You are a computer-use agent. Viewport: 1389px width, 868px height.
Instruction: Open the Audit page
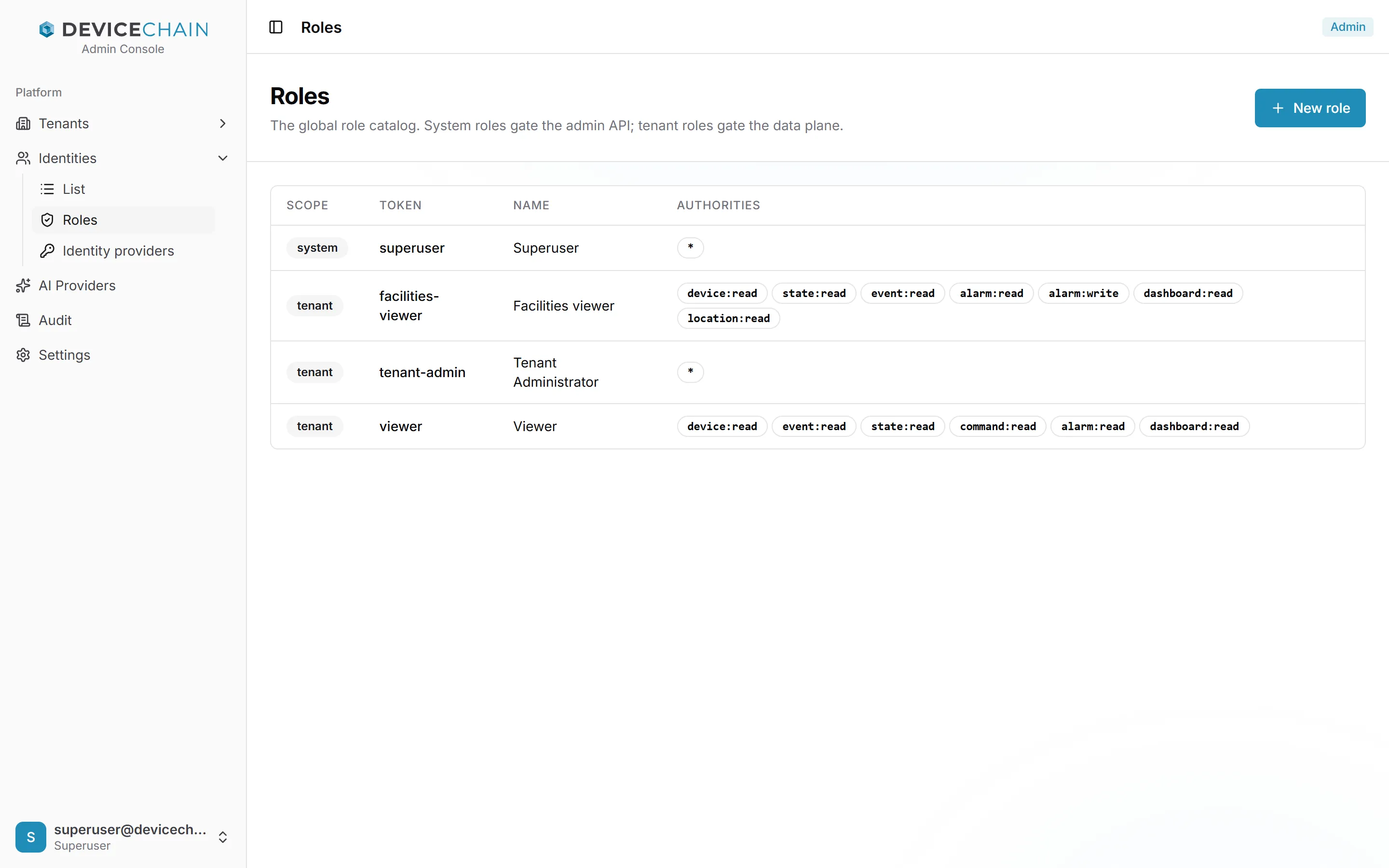tap(122, 320)
